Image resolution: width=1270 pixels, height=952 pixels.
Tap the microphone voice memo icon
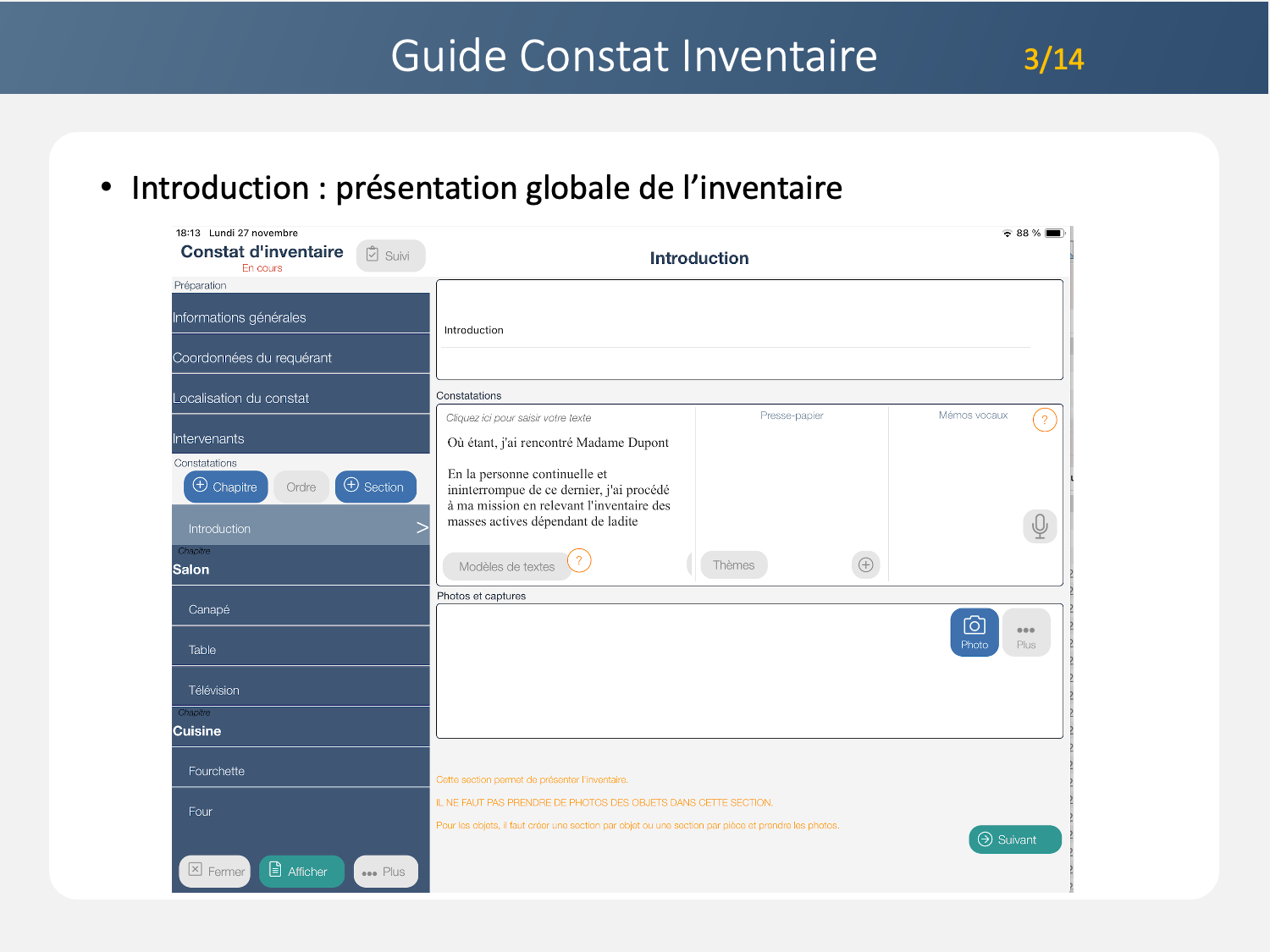[x=1040, y=526]
